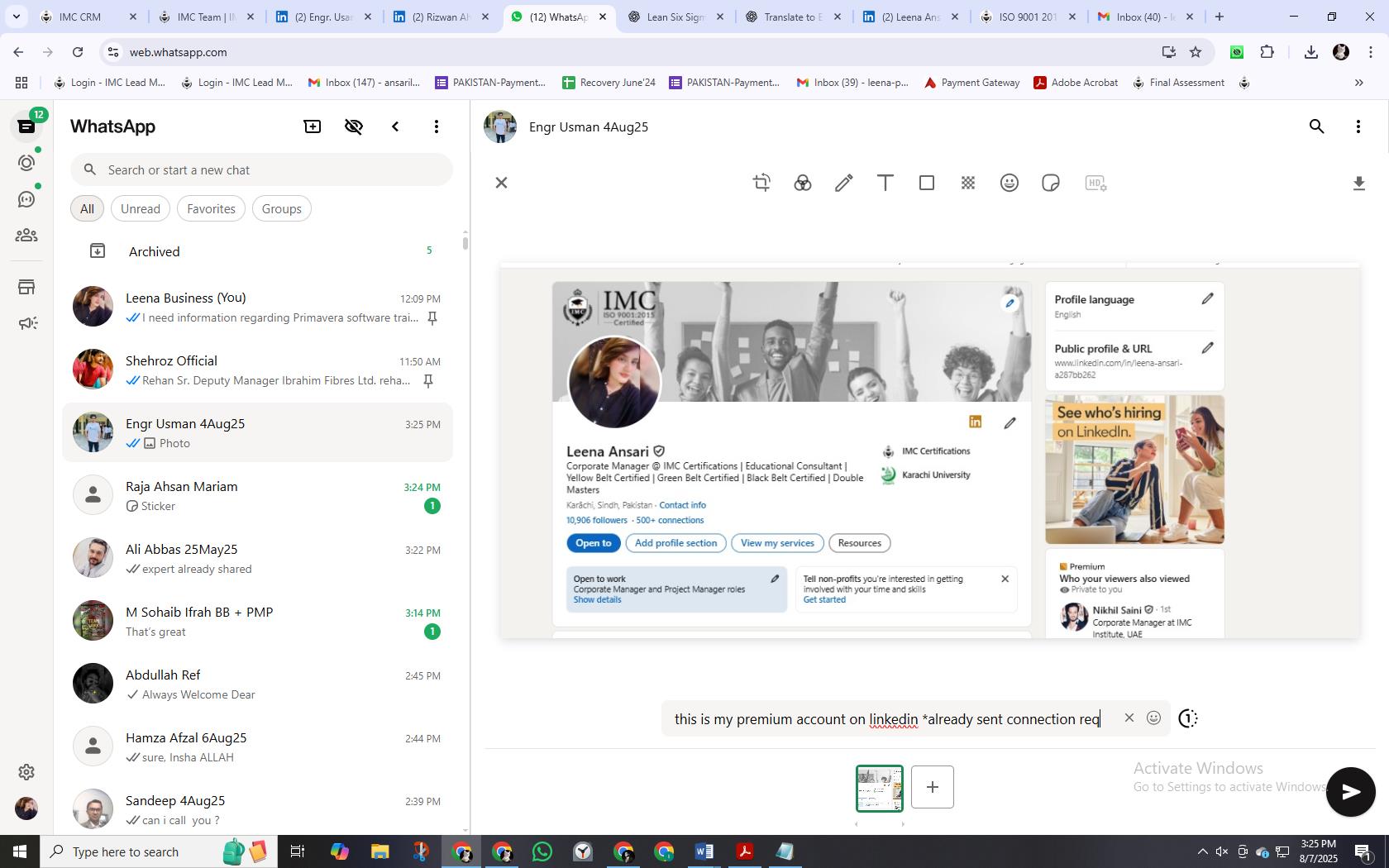1389x868 pixels.
Task: Open WhatsApp main menu dots
Action: click(x=437, y=126)
